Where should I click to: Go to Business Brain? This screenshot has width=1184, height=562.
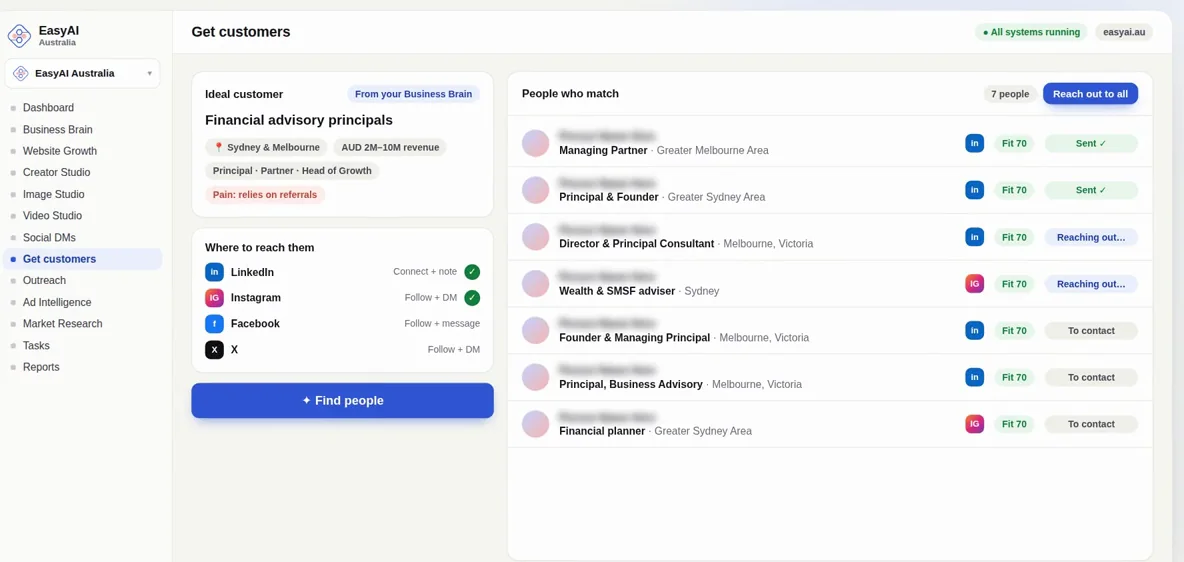(57, 129)
